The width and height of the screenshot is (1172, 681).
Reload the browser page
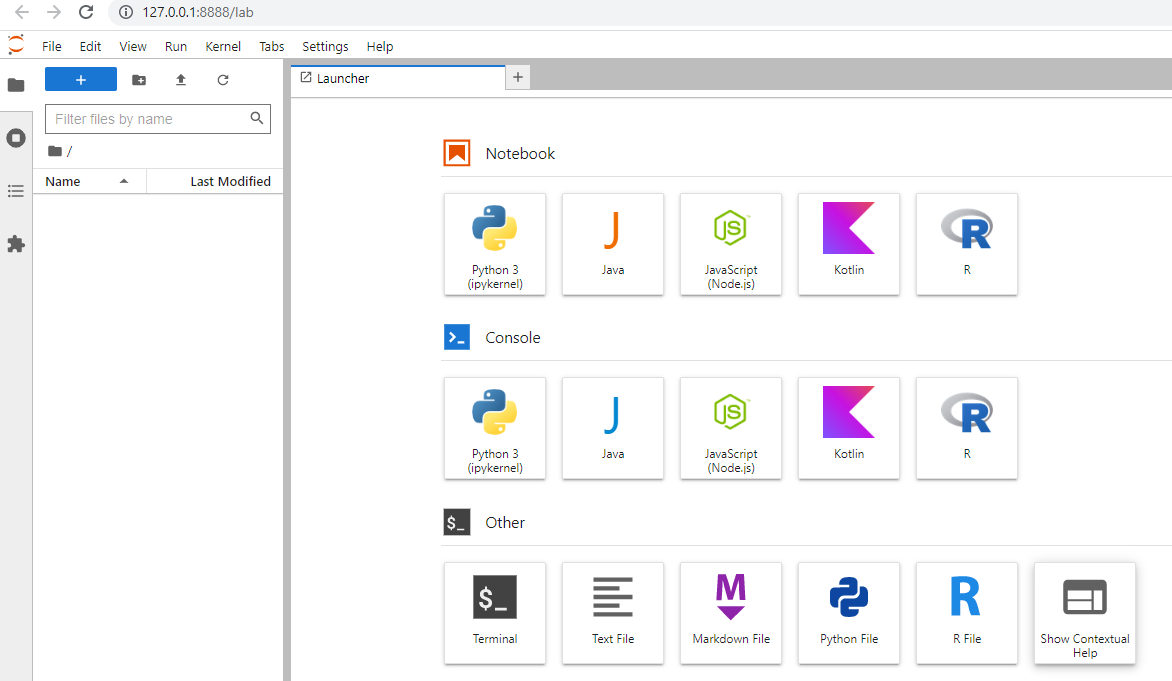tap(86, 12)
